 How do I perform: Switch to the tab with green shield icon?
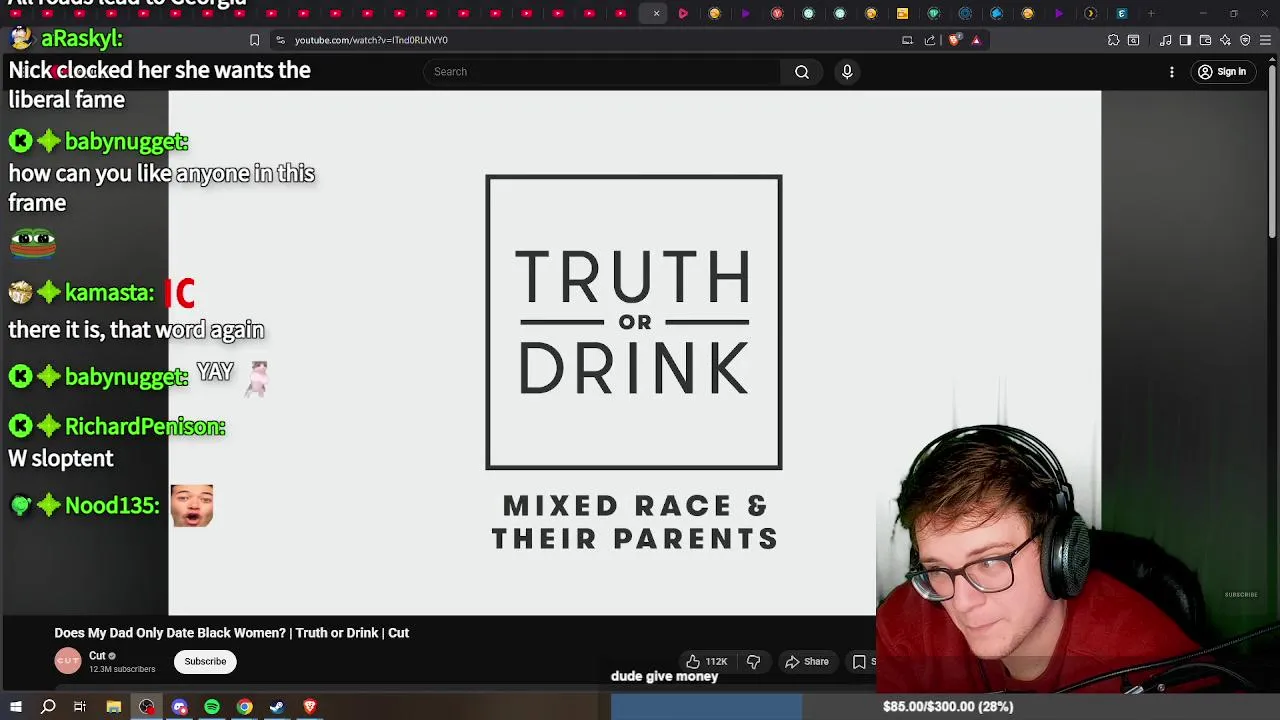point(933,13)
